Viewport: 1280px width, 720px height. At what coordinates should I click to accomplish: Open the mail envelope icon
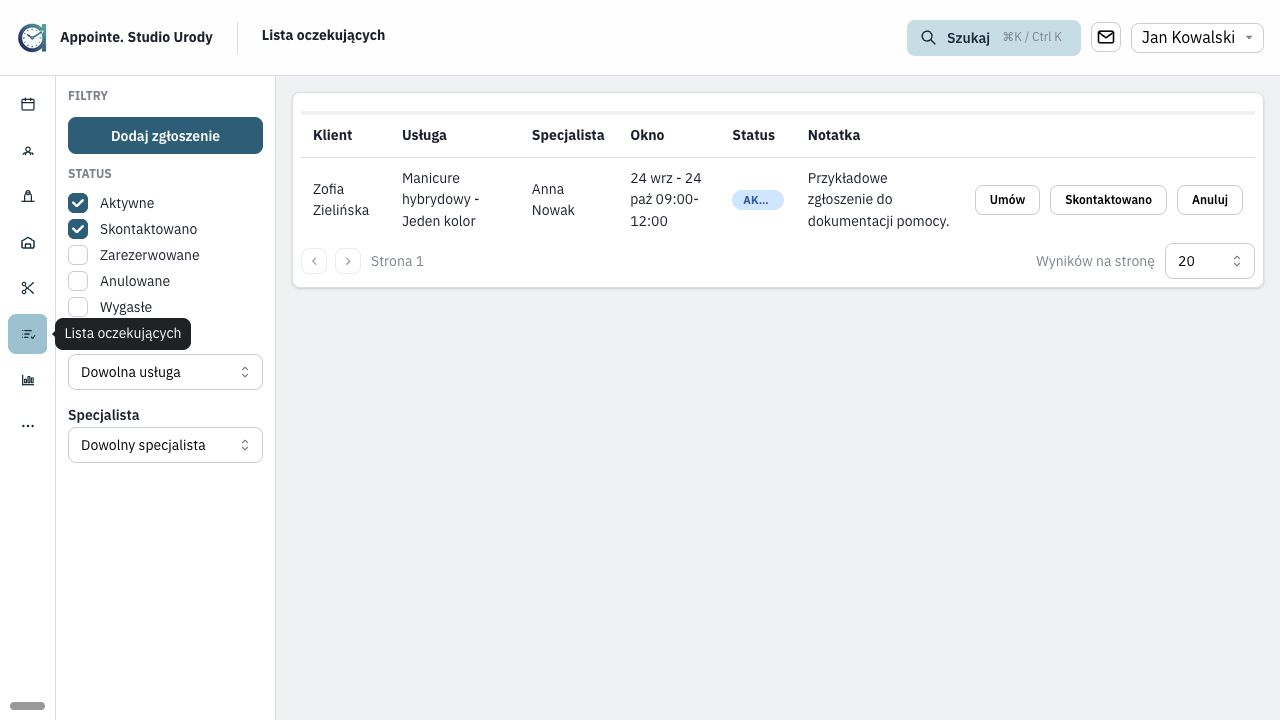(x=1106, y=37)
